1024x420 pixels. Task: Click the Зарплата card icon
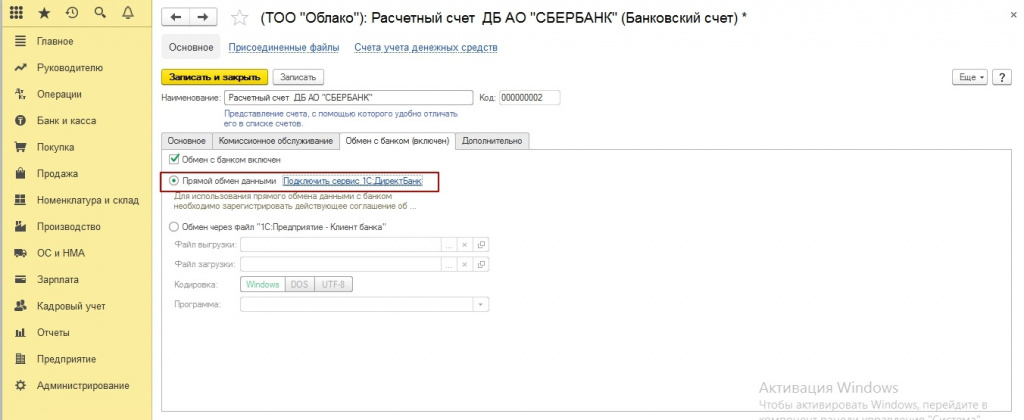(x=20, y=280)
